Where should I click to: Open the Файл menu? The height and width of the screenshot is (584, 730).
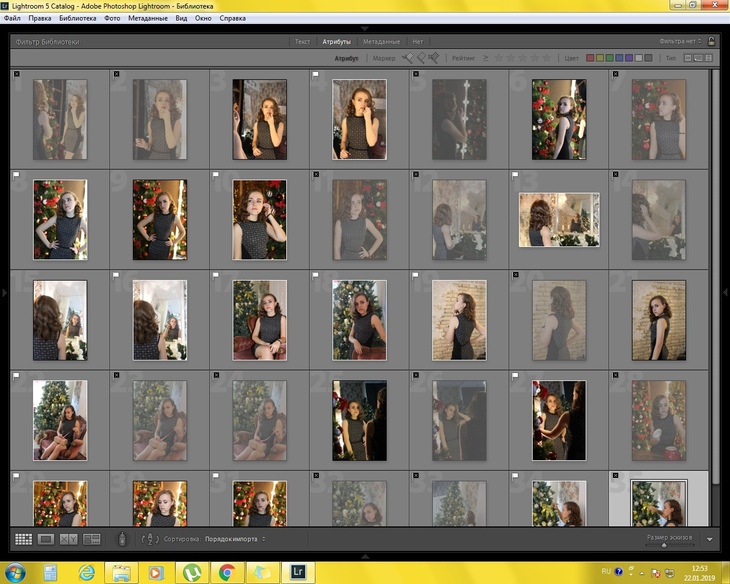point(12,18)
